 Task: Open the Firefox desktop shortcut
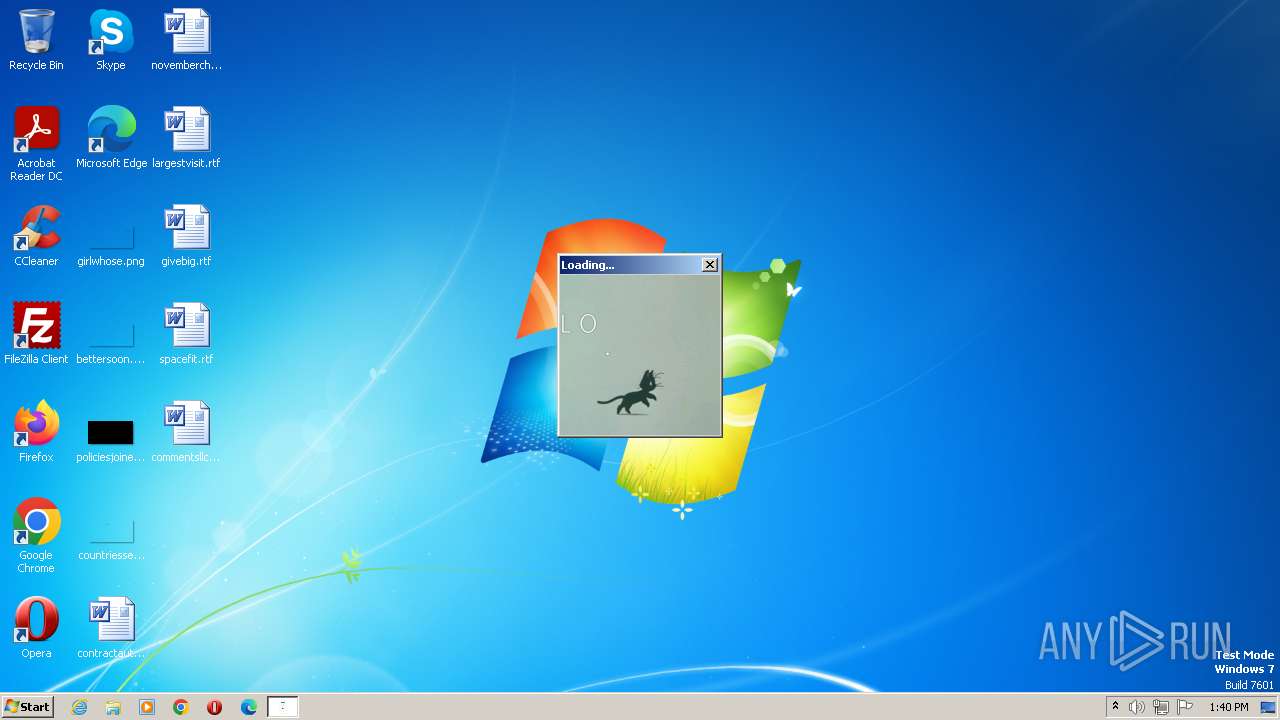(x=36, y=432)
